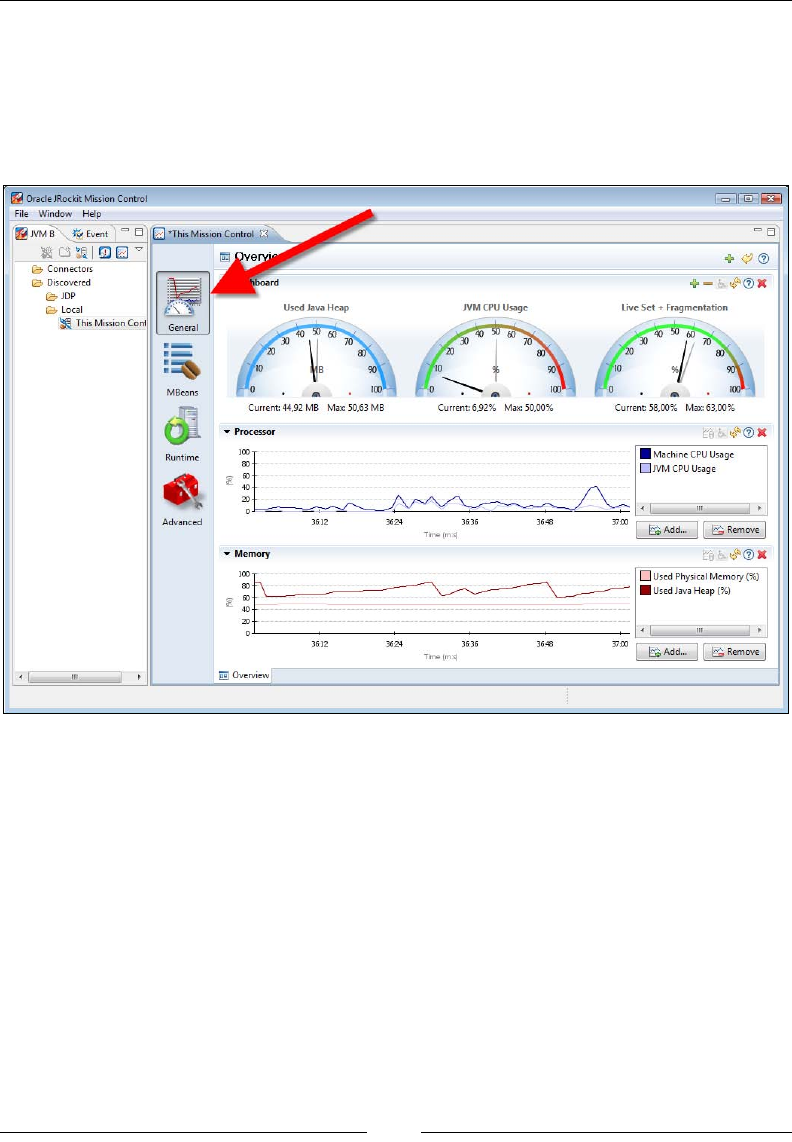Close the This Mission Control editor tab

coord(264,234)
